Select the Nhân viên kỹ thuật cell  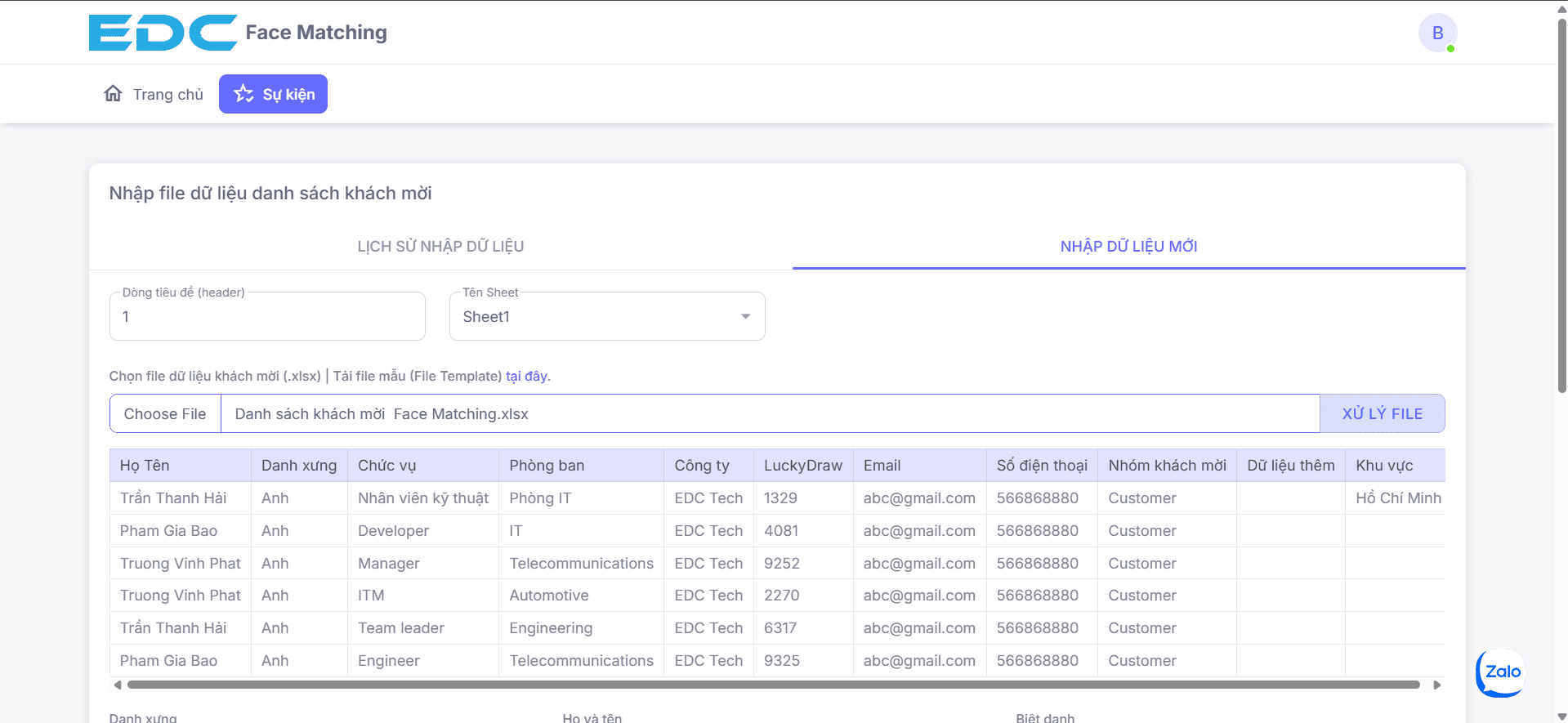click(423, 498)
